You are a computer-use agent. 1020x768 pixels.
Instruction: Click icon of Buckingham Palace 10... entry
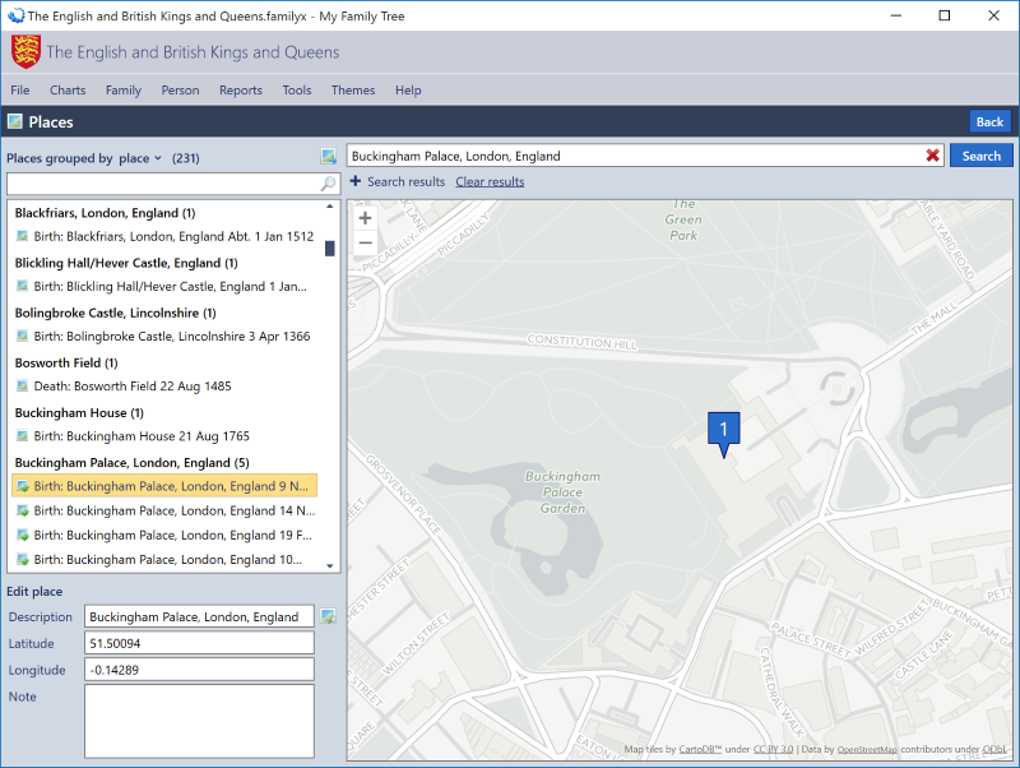click(23, 559)
